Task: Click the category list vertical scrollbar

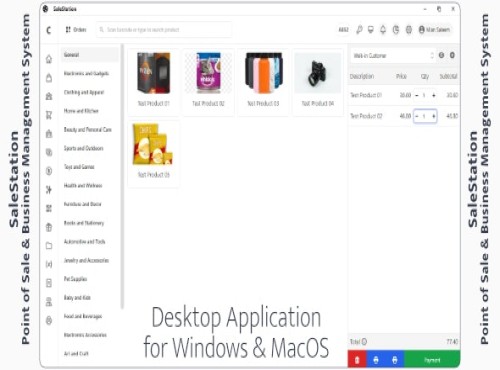Action: pyautogui.click(x=122, y=177)
